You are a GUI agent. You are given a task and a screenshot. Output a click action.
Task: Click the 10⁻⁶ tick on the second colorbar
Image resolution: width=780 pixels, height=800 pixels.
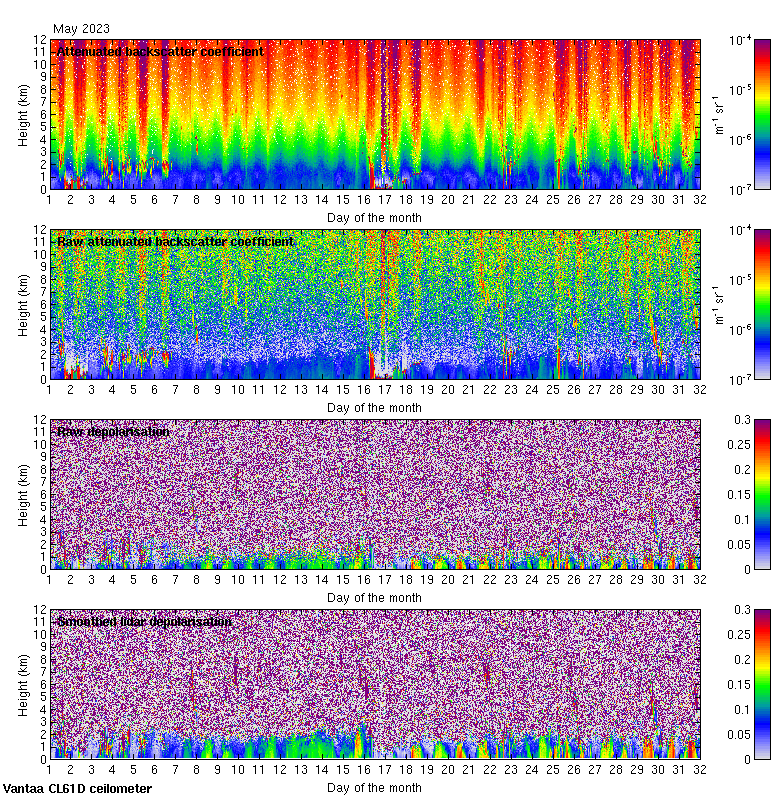[740, 330]
